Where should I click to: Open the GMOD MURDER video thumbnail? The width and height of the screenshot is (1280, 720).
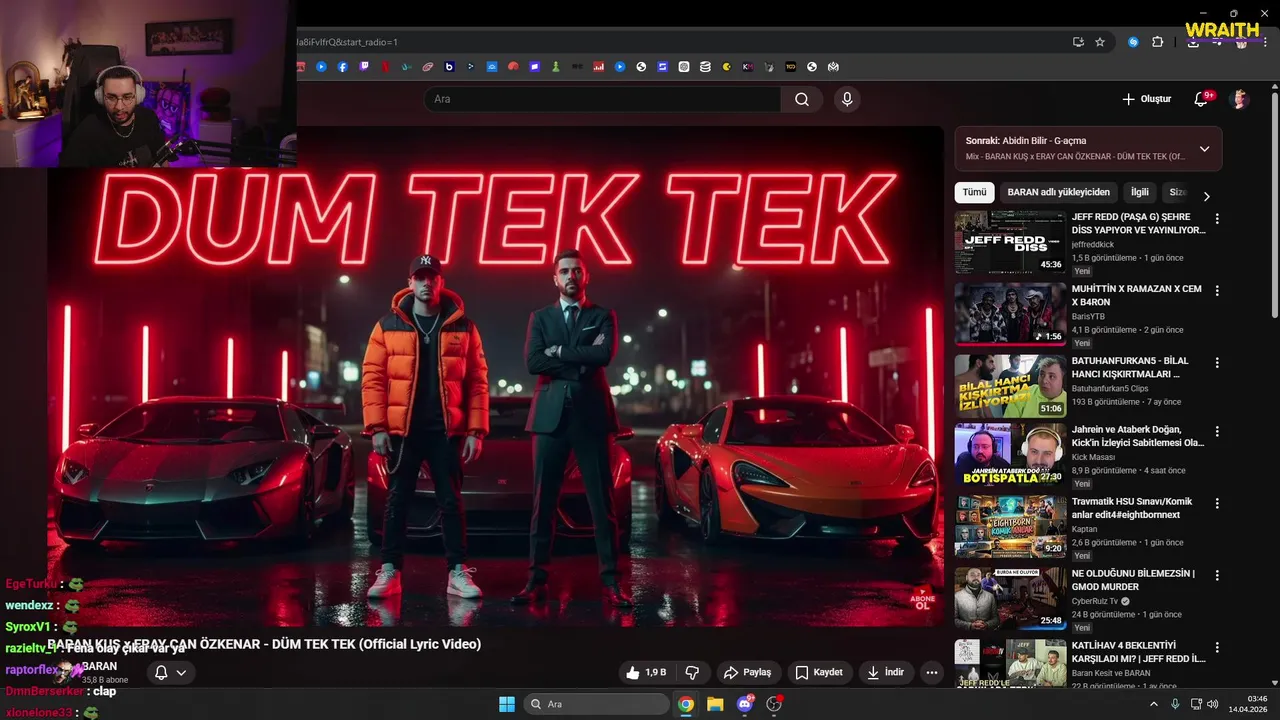(x=1010, y=598)
